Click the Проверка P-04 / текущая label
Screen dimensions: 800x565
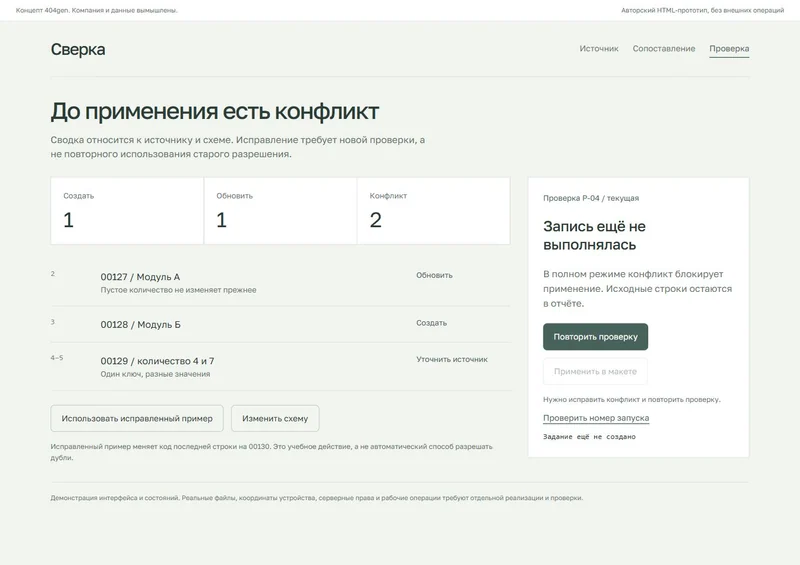click(x=591, y=198)
